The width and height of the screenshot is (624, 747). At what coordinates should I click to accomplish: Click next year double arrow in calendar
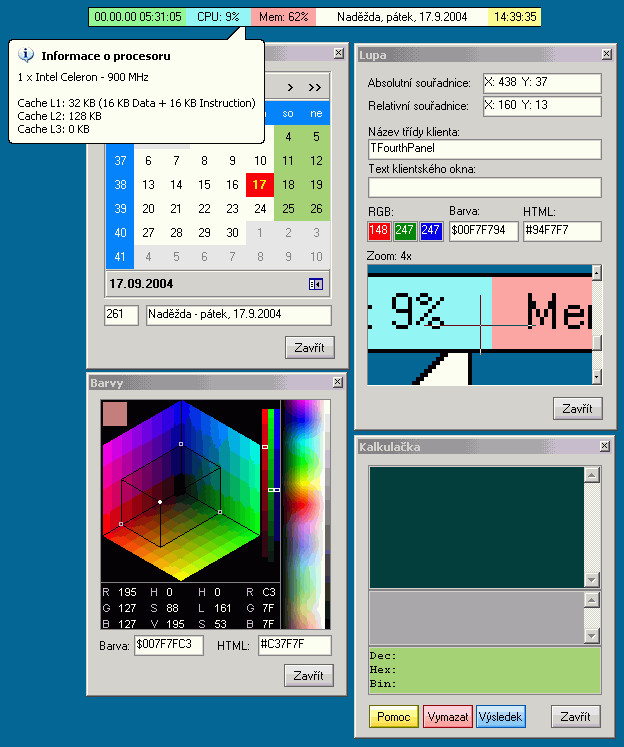(315, 88)
